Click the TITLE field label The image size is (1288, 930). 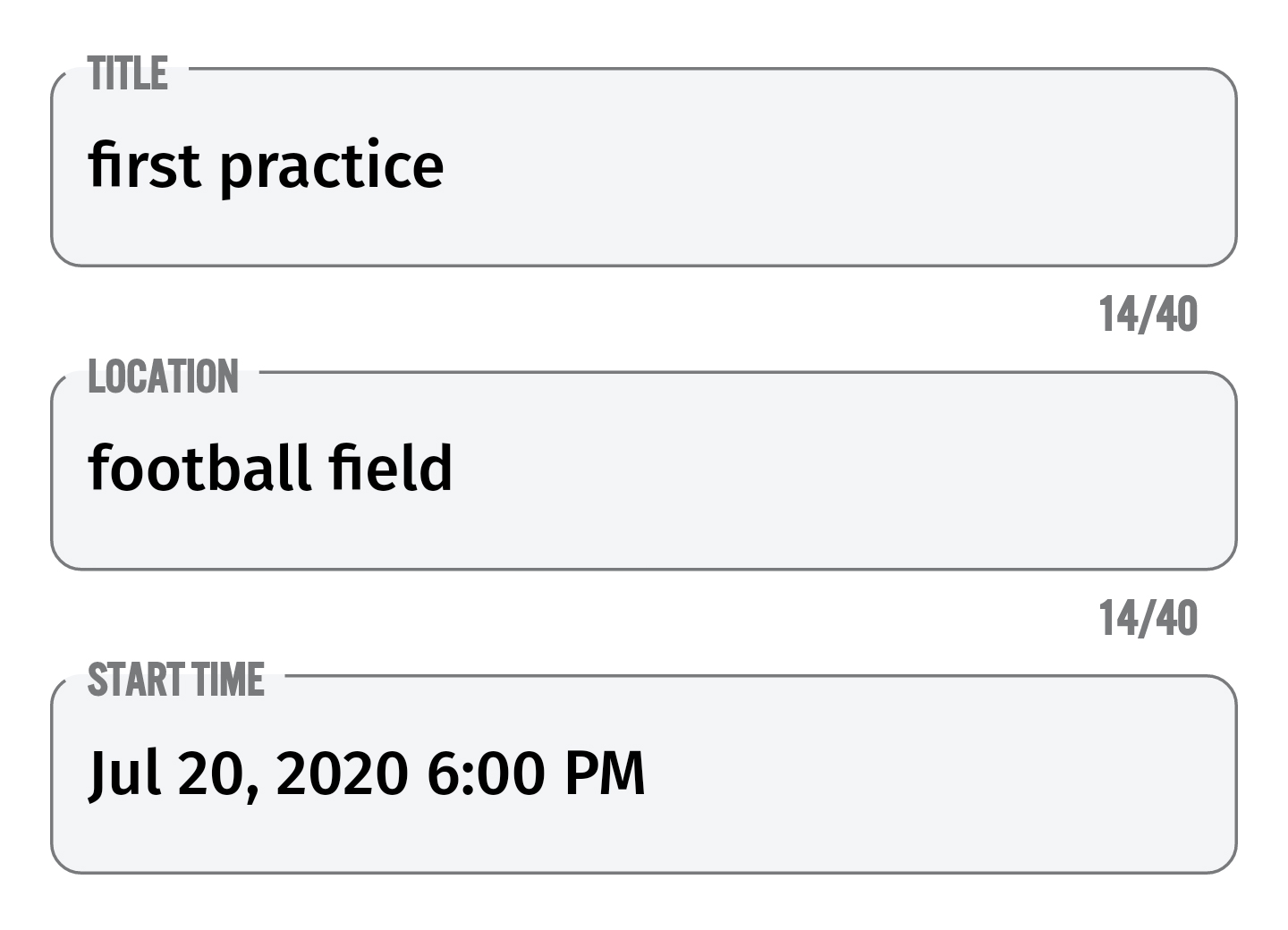pyautogui.click(x=126, y=75)
